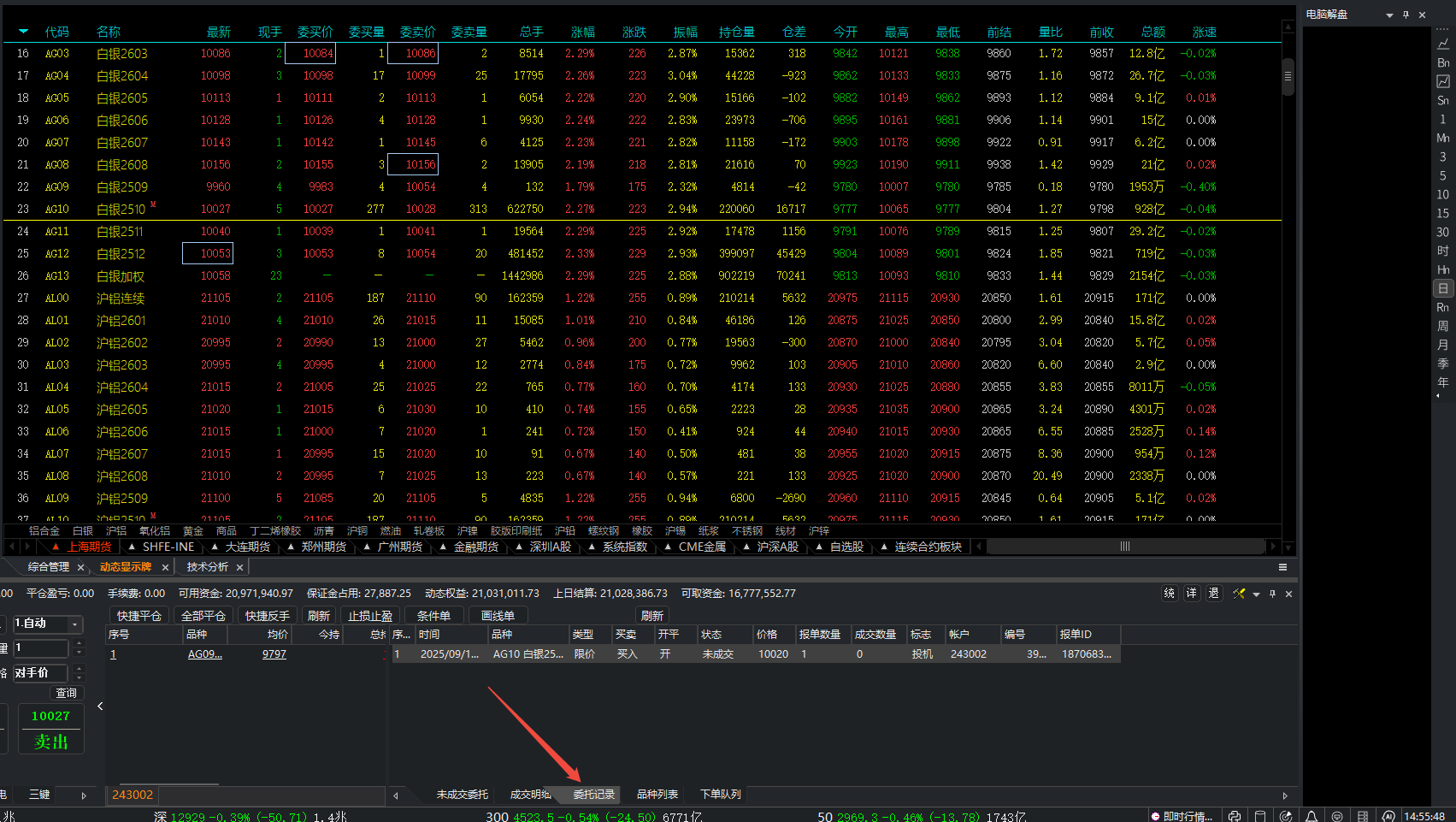
Task: Click the database cylinder icon
Action: (1260, 816)
